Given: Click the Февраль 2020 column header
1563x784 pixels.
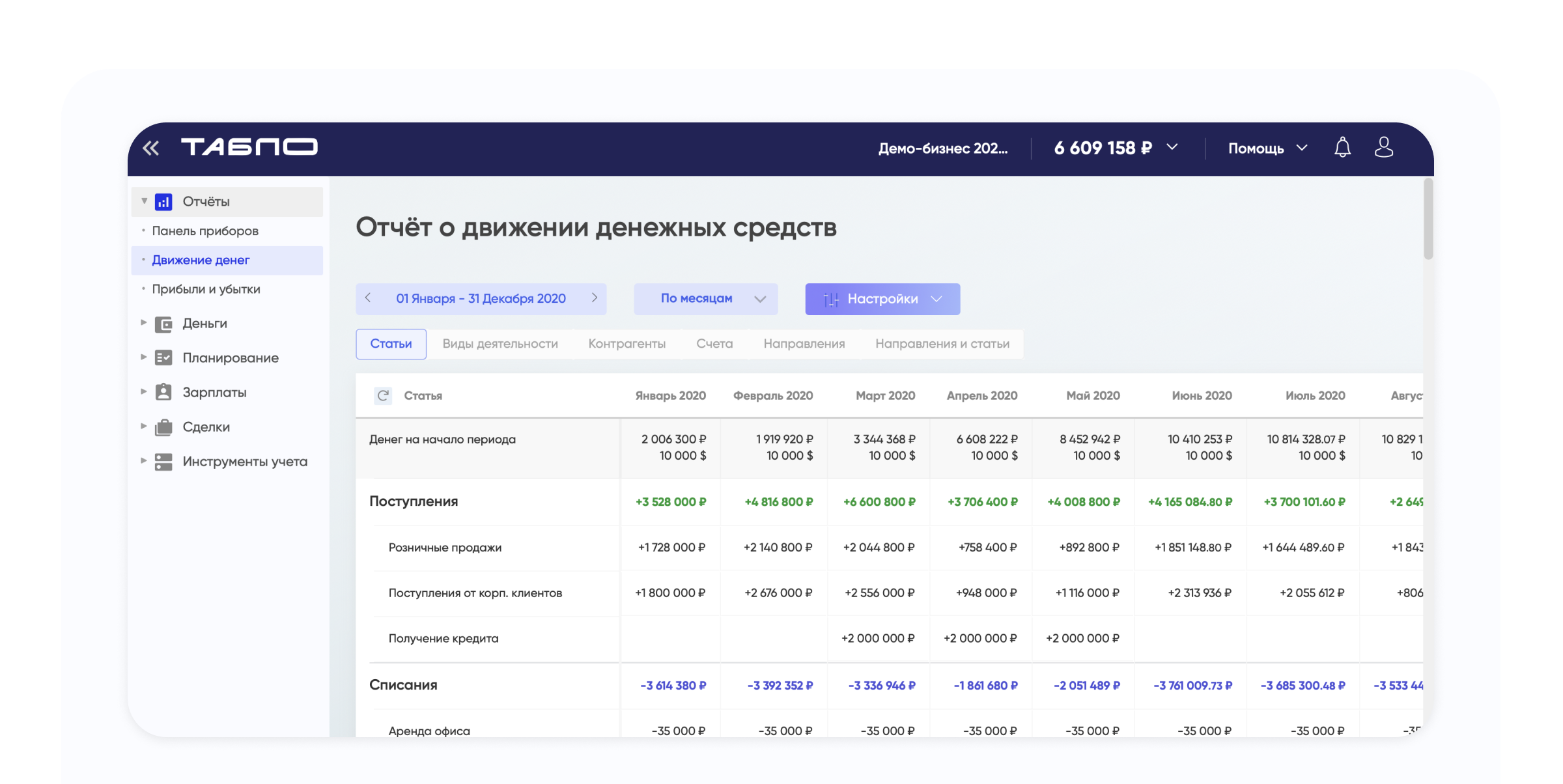Looking at the screenshot, I should coord(773,396).
